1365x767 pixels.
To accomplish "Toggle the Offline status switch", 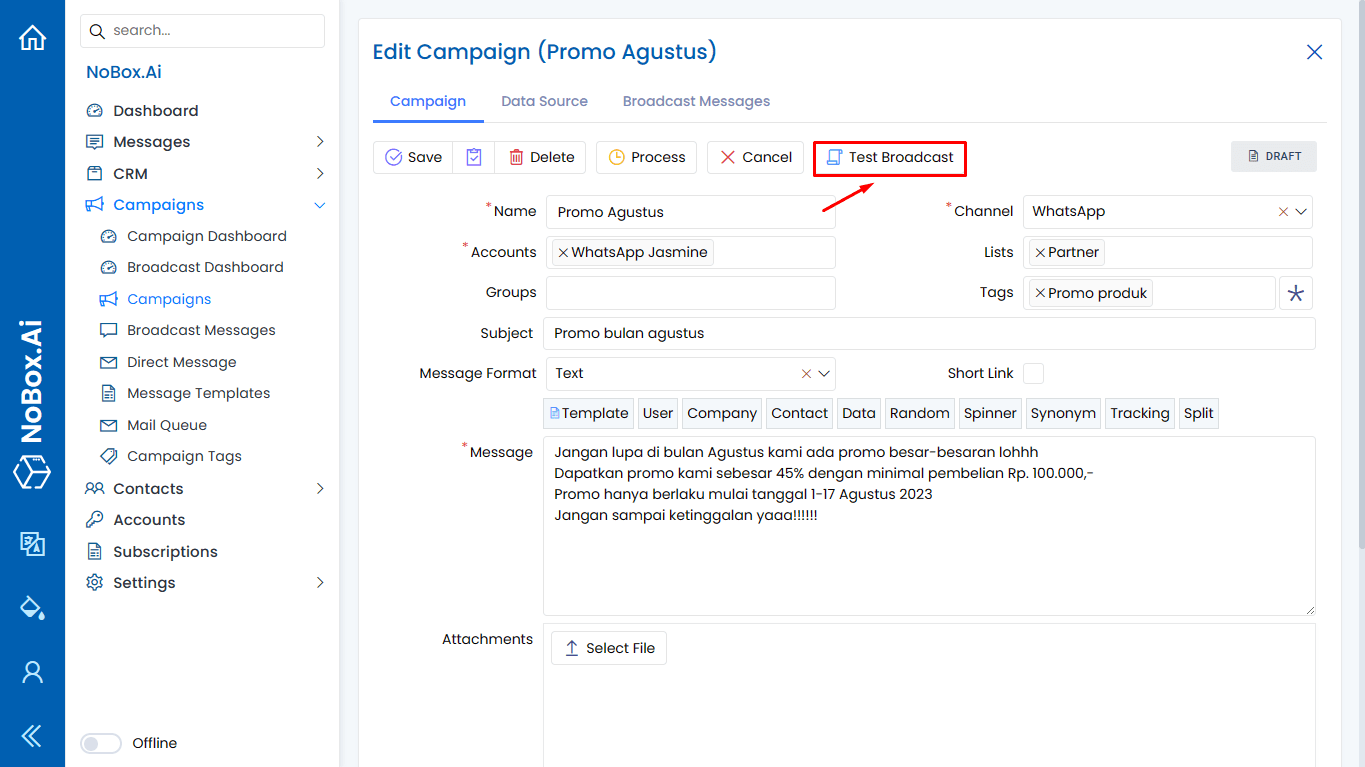I will pos(101,743).
